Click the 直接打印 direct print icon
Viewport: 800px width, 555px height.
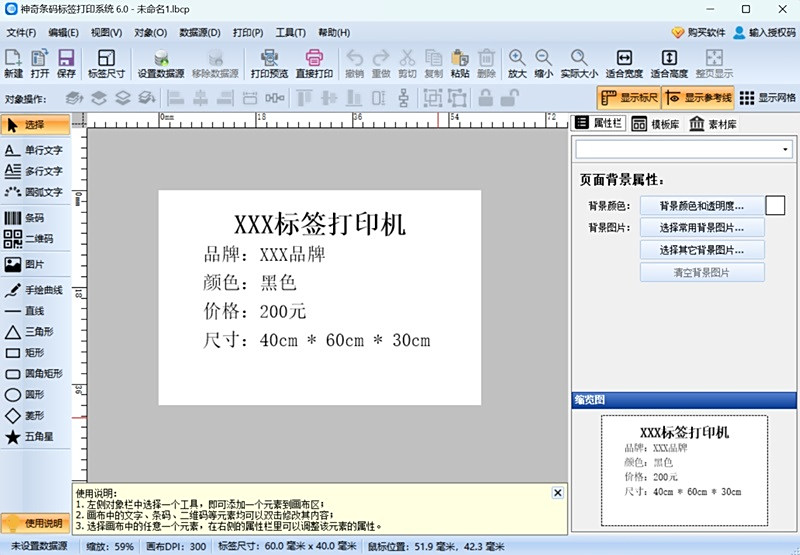coord(314,64)
